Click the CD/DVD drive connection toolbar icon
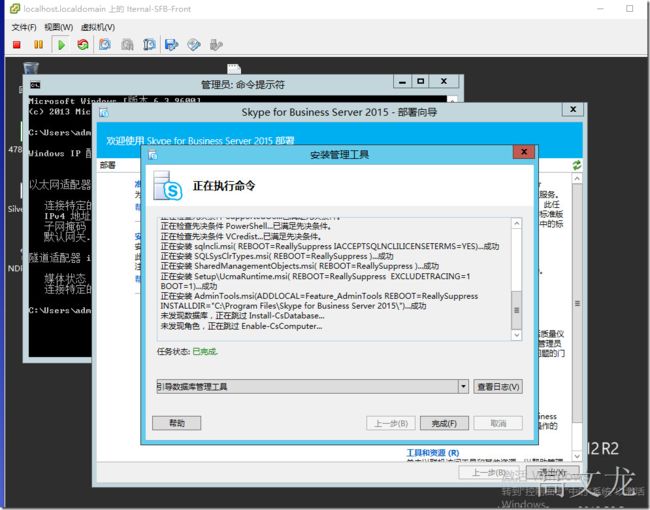Viewport: 650px width, 510px height. tap(194, 44)
